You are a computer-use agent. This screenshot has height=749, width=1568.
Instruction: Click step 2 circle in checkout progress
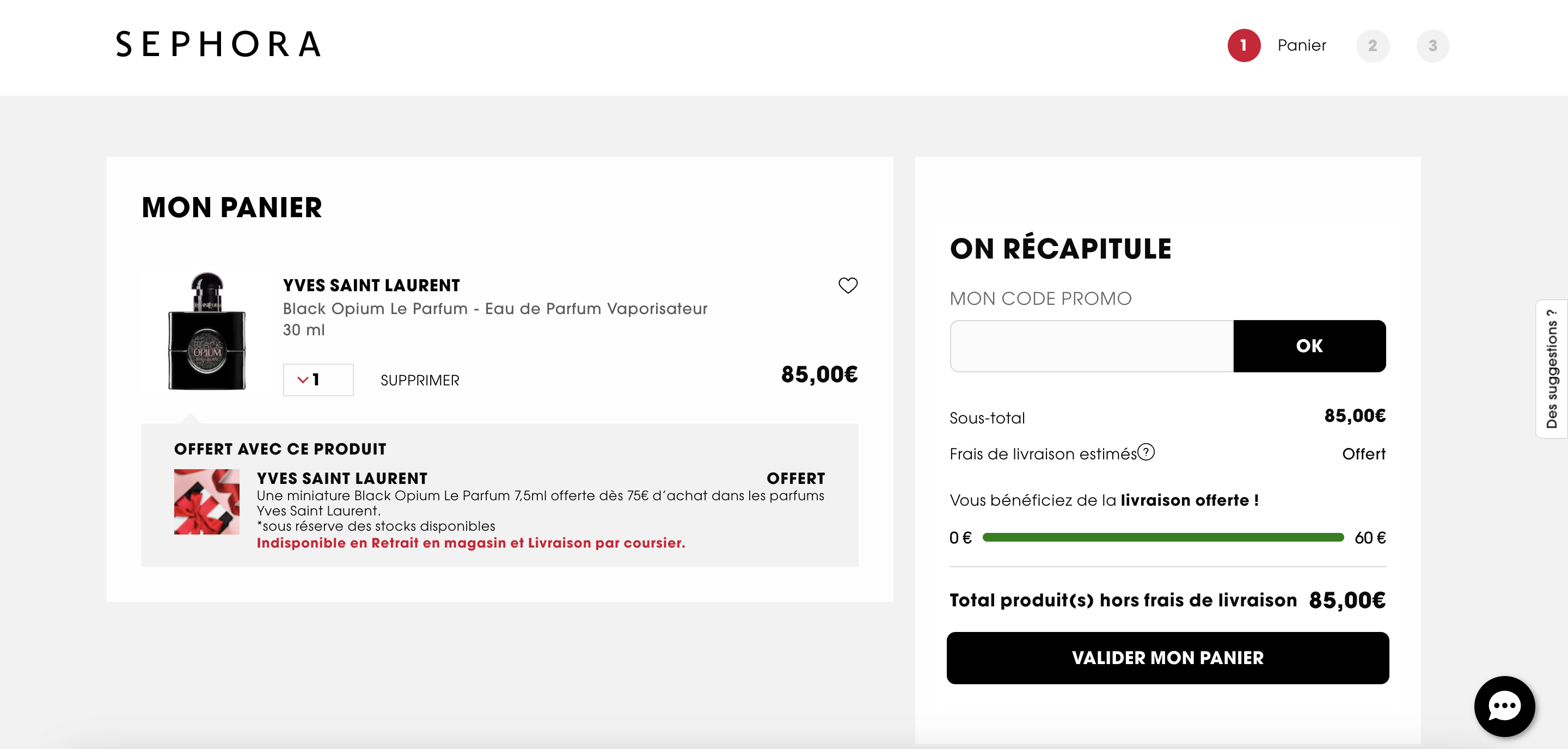(1372, 46)
